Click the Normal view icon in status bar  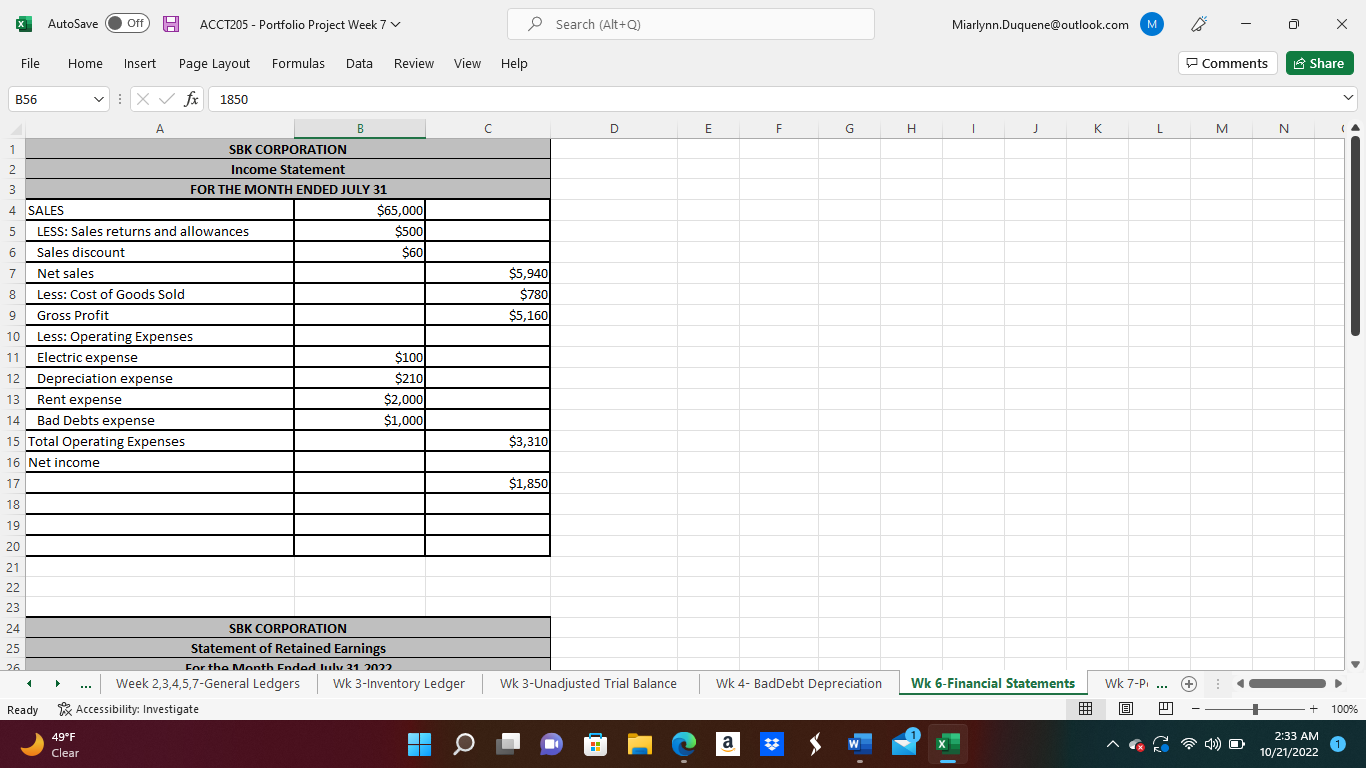pos(1086,708)
